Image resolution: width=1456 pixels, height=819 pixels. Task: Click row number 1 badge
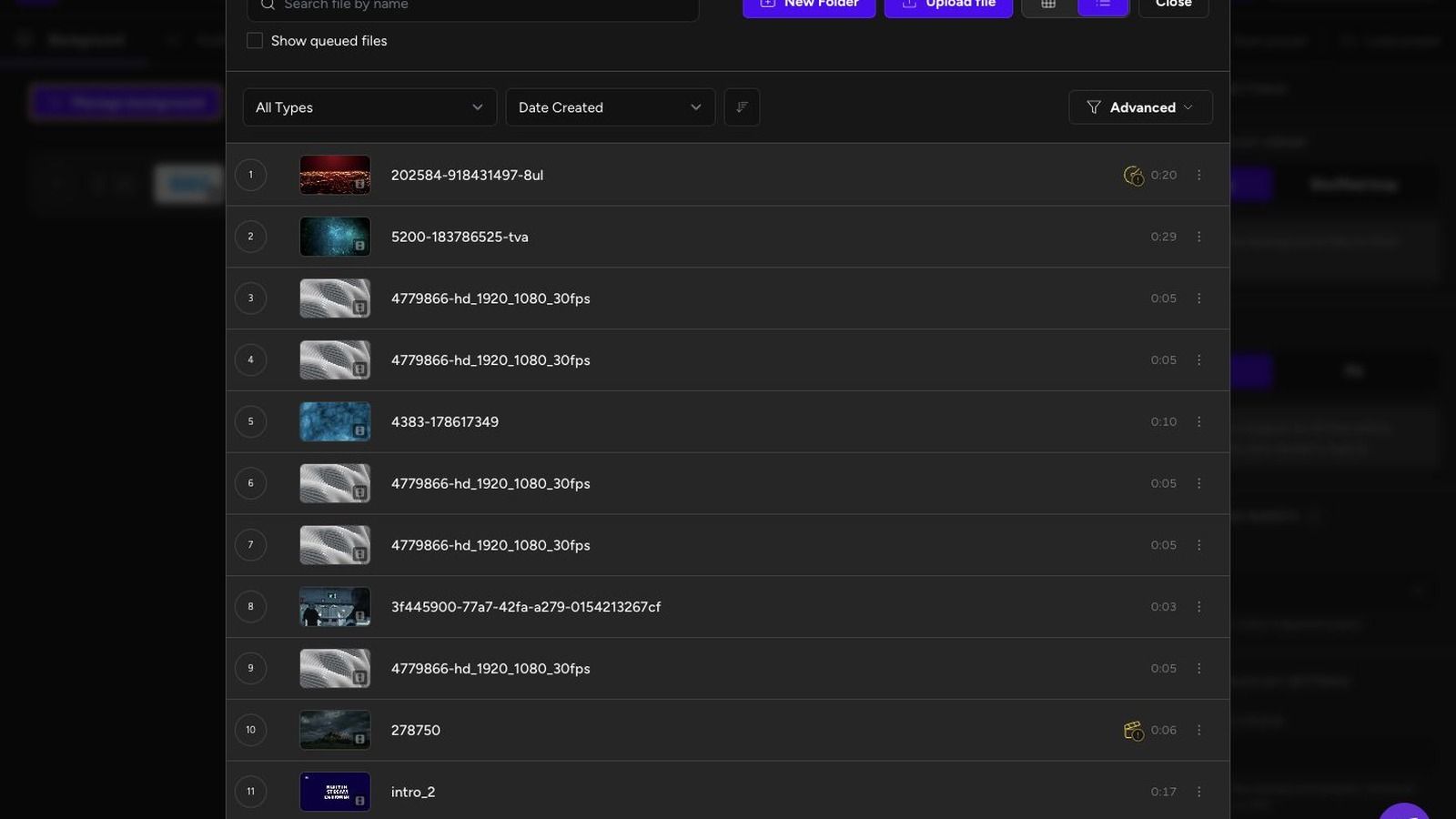(x=250, y=175)
